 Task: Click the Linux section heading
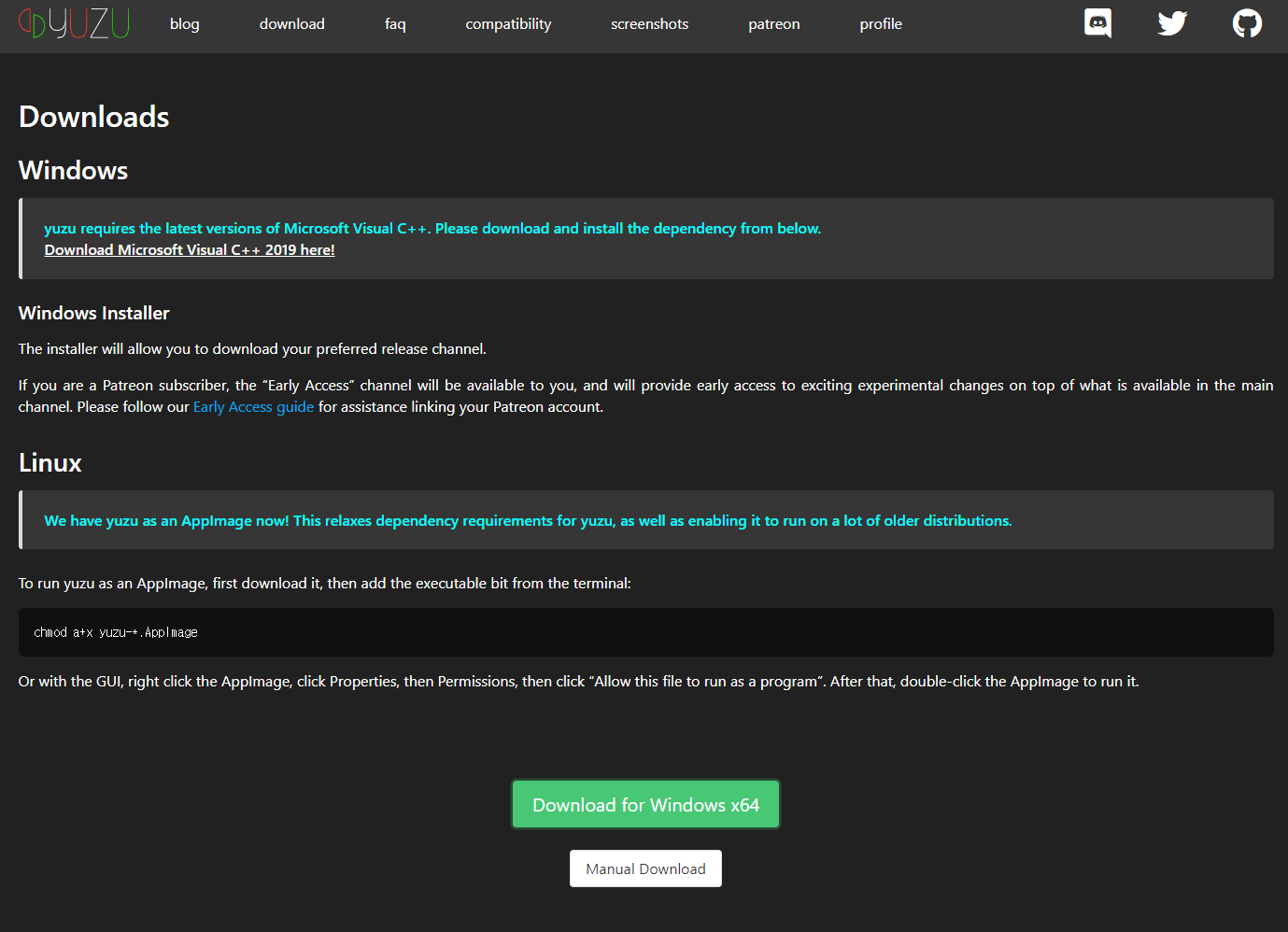click(50, 463)
